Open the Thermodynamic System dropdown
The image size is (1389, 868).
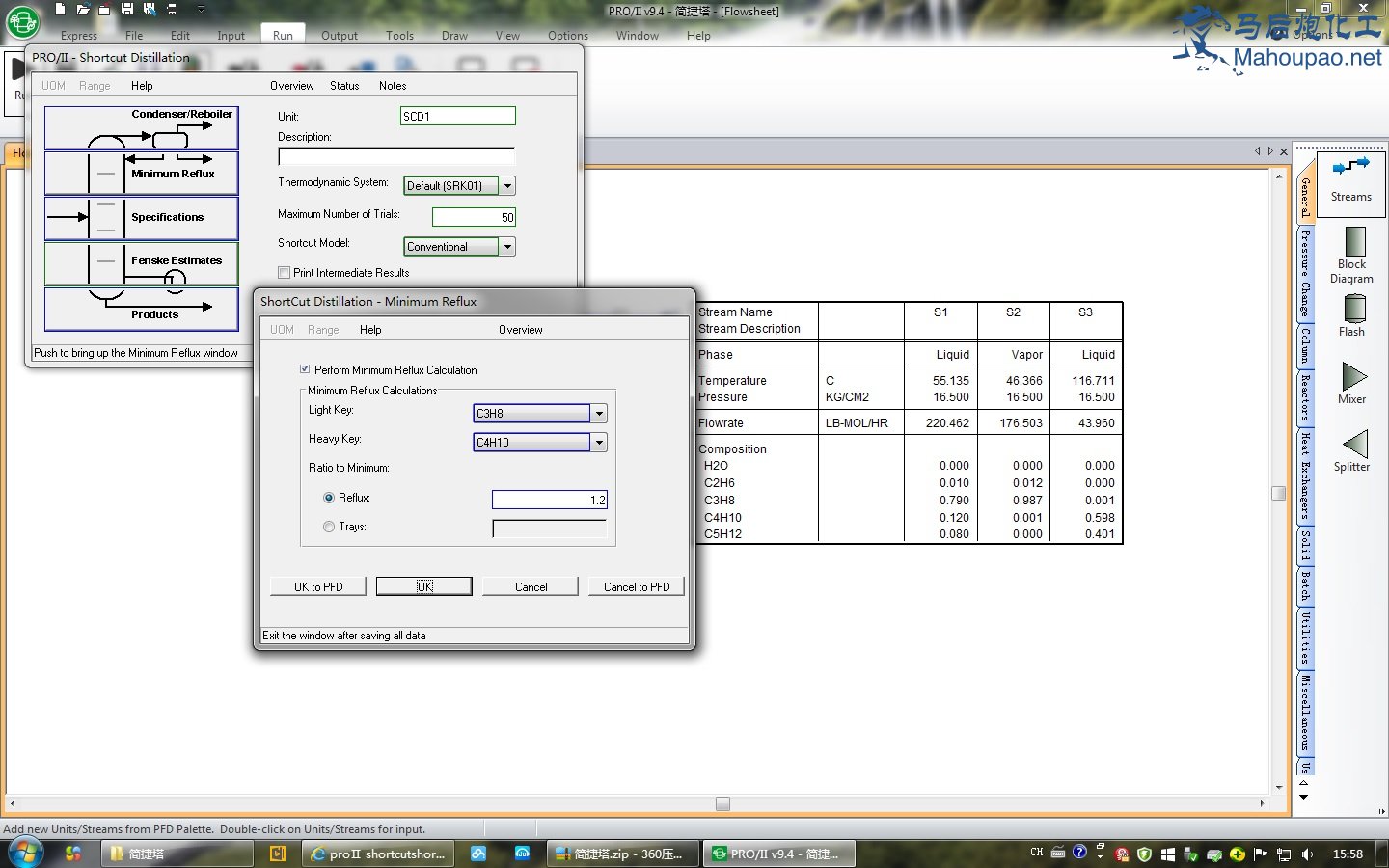(x=507, y=185)
